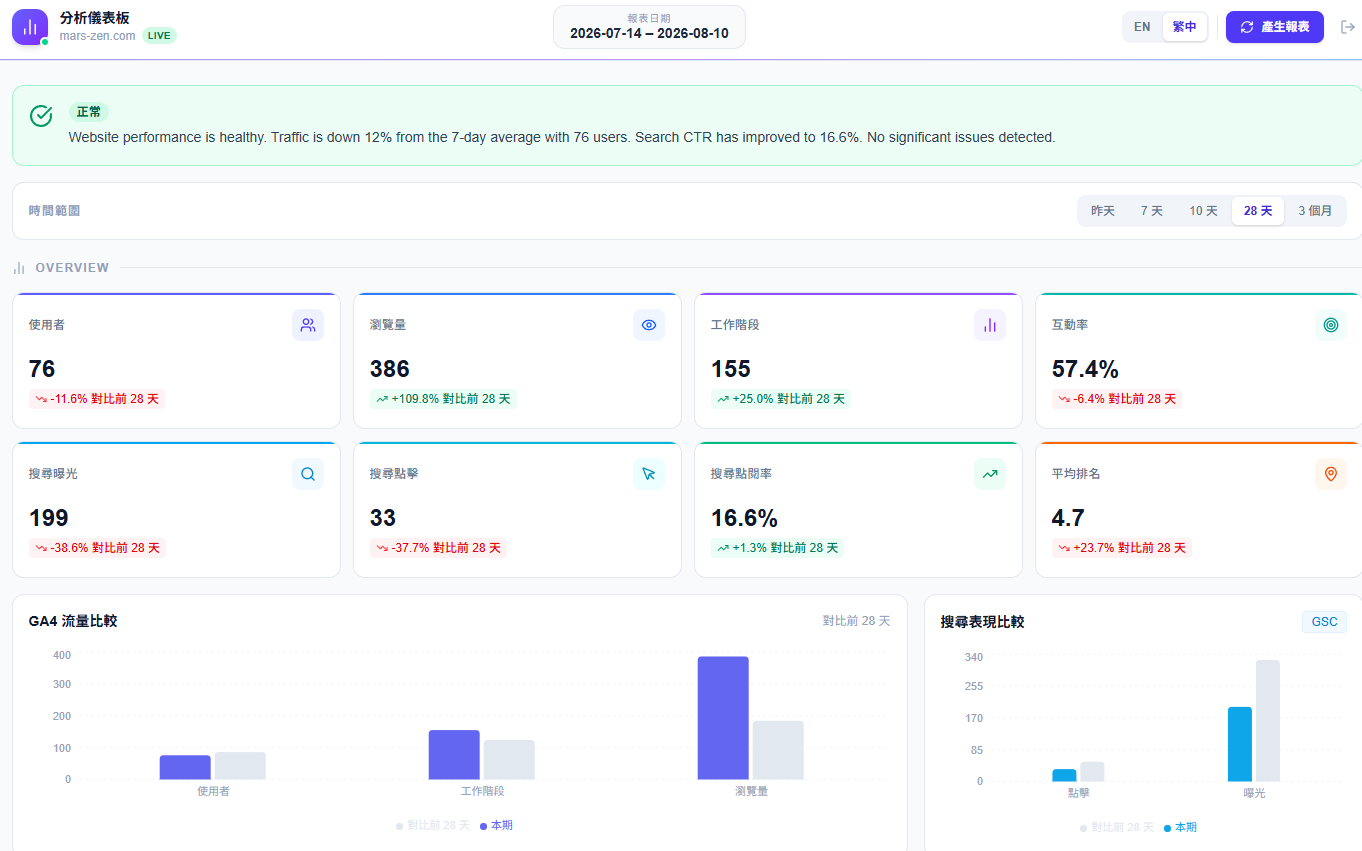The height and width of the screenshot is (851, 1362).
Task: Click the magnifier icon on 搜尋曝光 card
Action: (308, 474)
